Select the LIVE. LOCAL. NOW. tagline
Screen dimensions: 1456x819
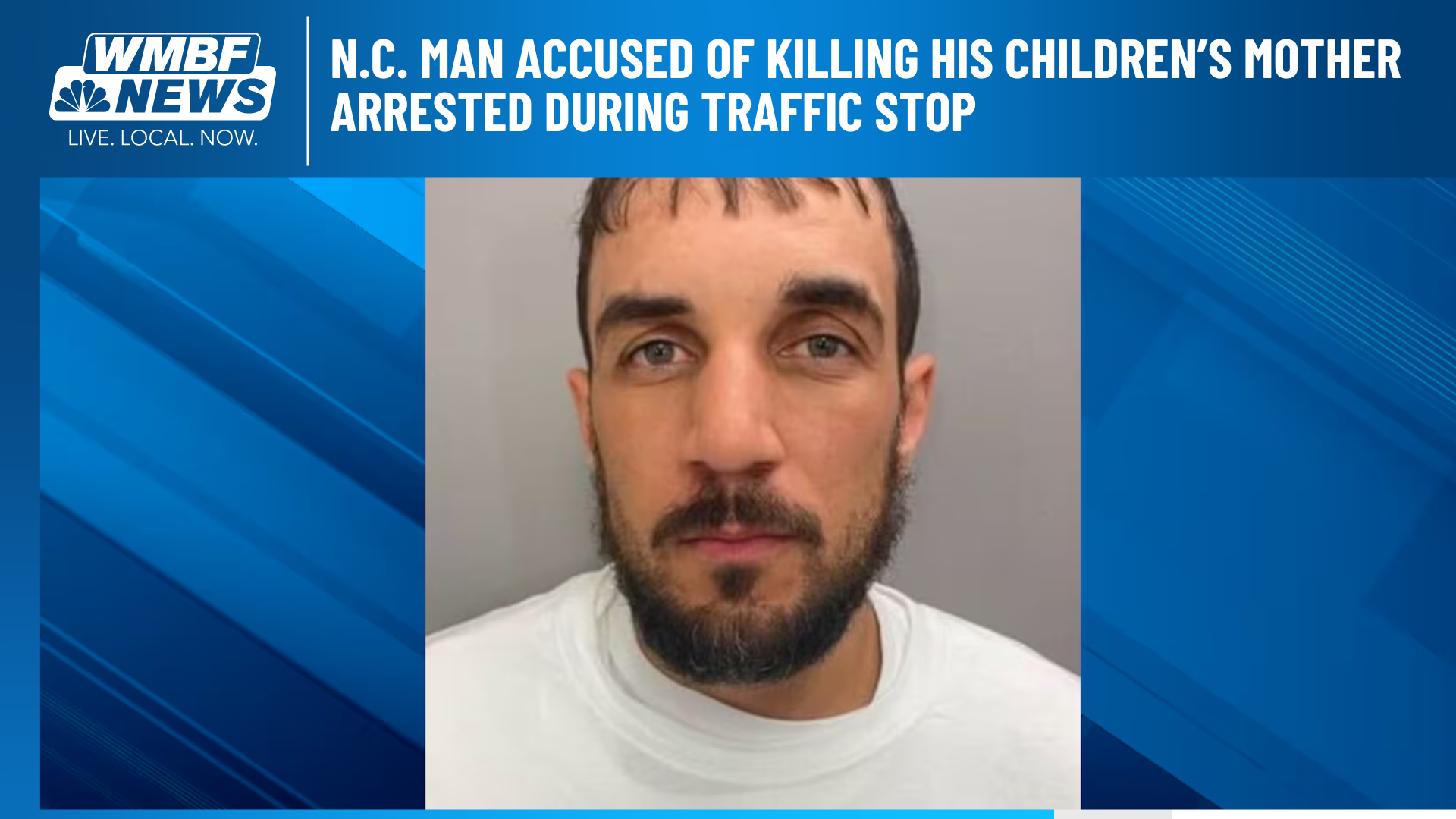pyautogui.click(x=163, y=138)
